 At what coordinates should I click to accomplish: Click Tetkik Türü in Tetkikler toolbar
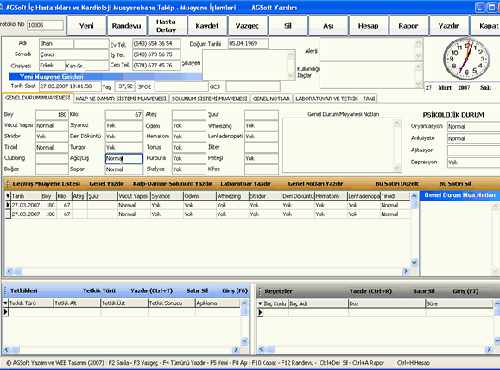99,291
